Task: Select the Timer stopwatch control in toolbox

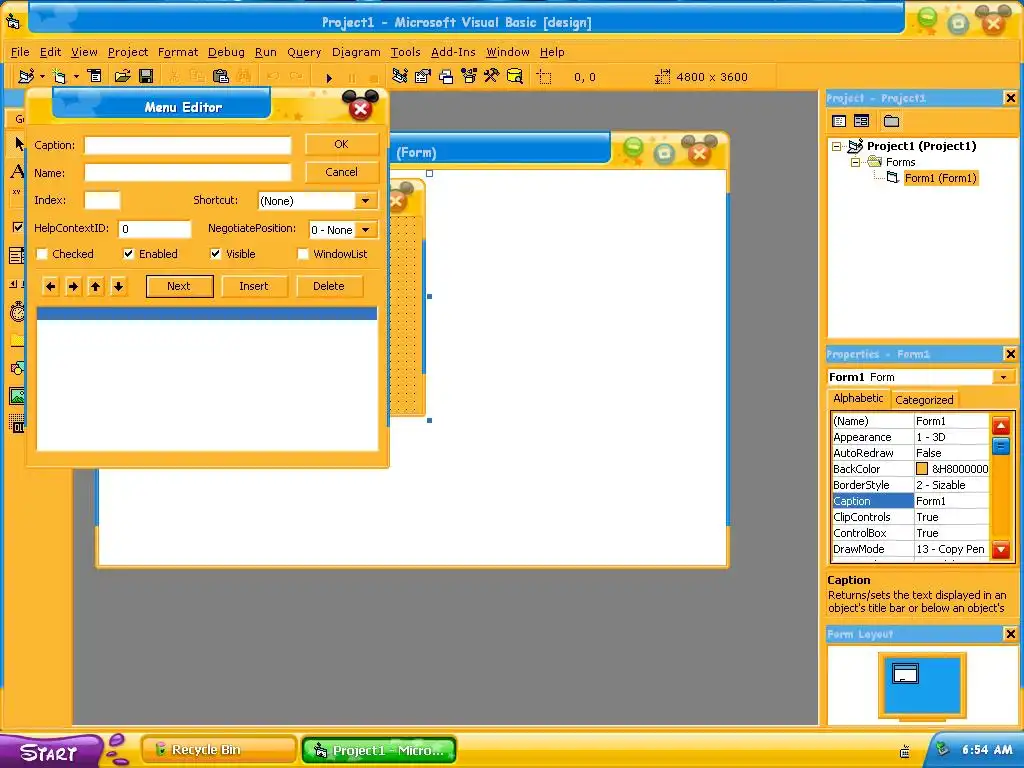Action: (17, 311)
